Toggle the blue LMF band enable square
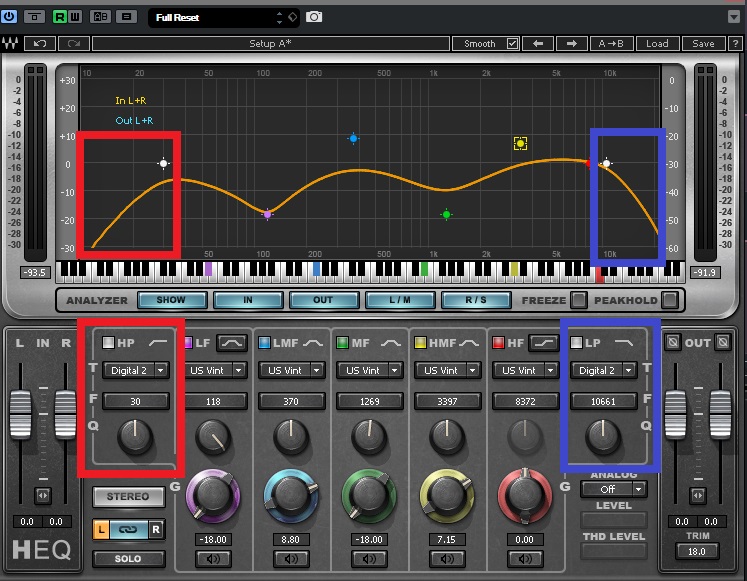 tap(264, 342)
